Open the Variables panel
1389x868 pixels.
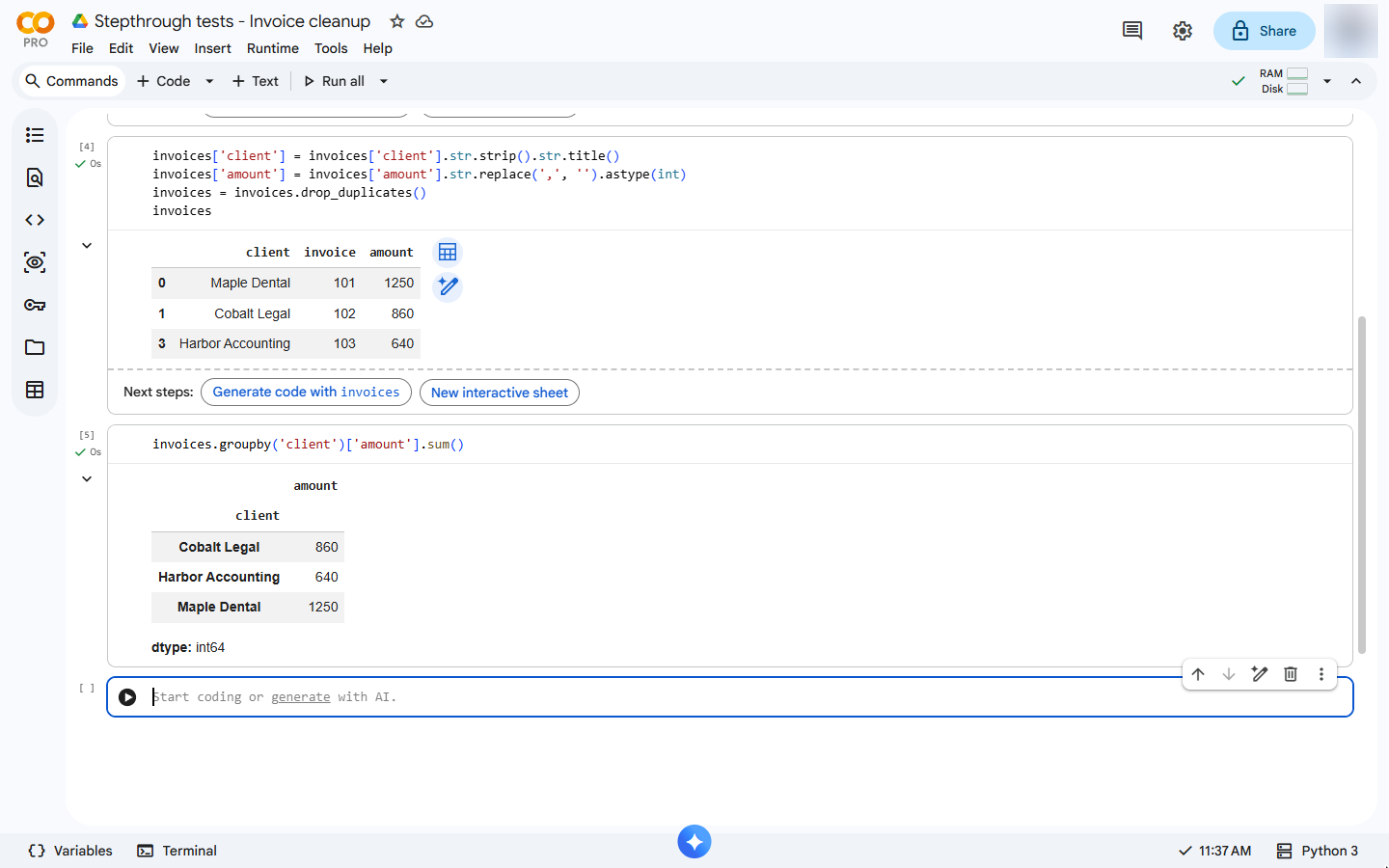pos(70,851)
